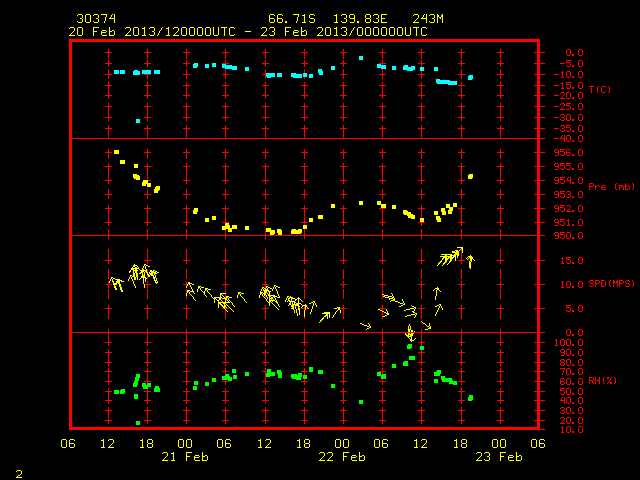Click the last wind arrow after 18 on 22 Feb
The image size is (640, 480).
tap(470, 261)
